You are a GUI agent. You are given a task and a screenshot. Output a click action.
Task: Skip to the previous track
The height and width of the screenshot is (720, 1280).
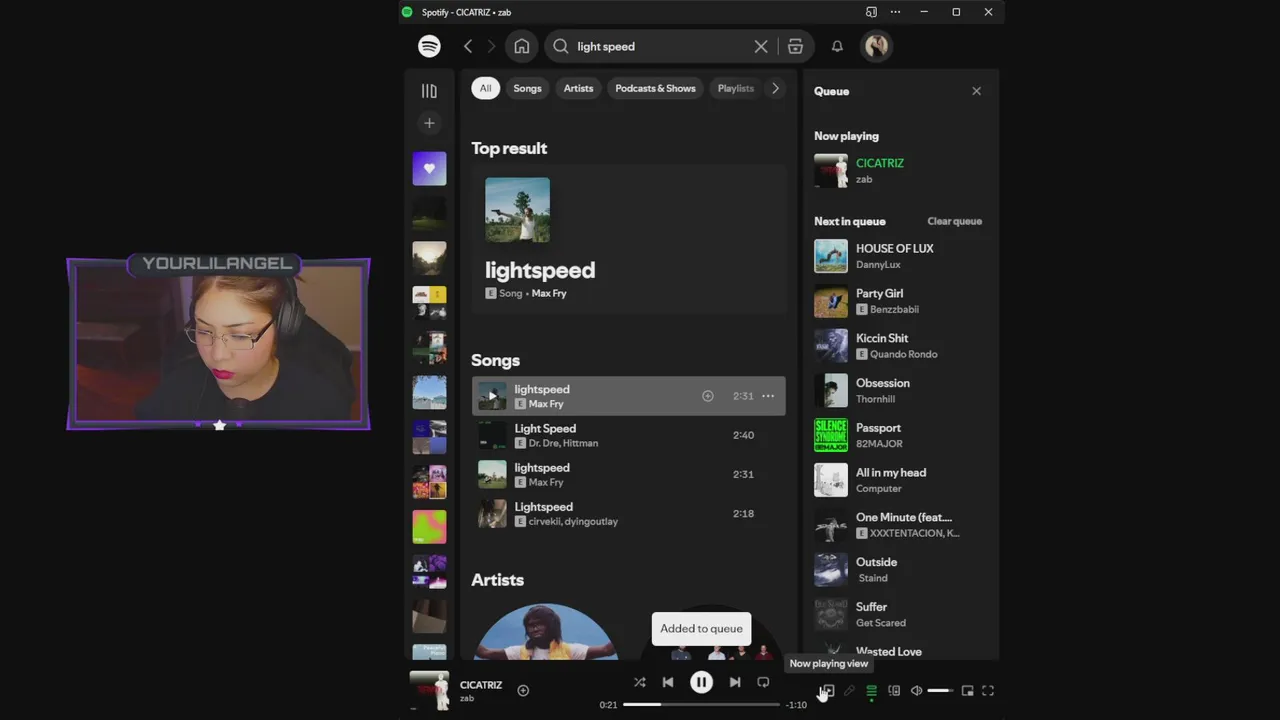668,682
